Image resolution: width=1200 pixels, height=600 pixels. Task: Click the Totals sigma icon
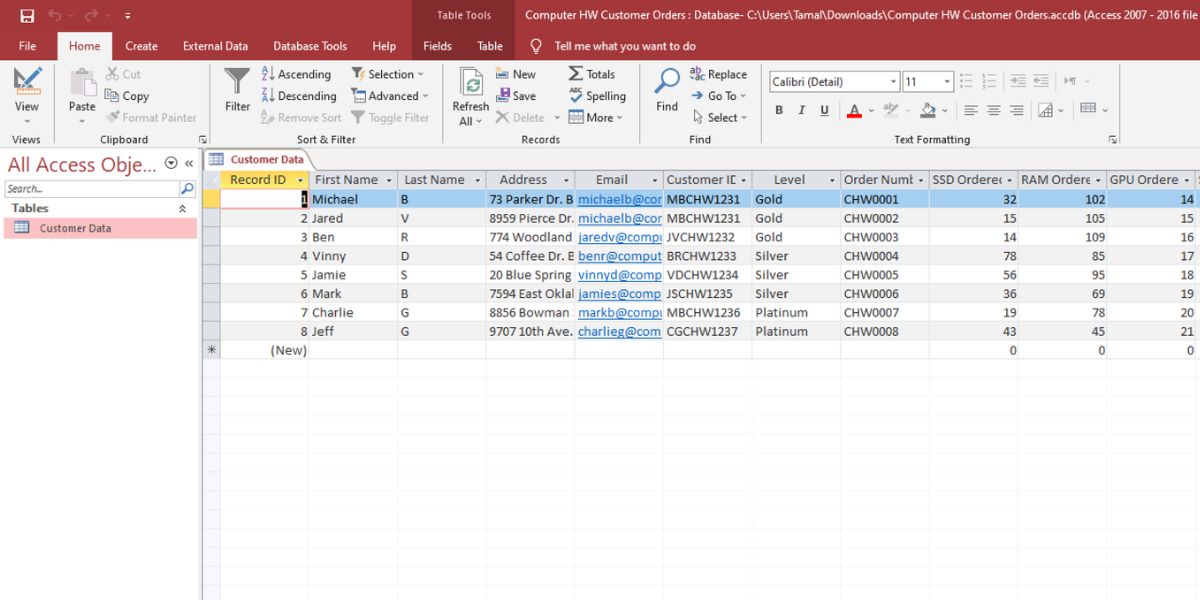point(591,74)
